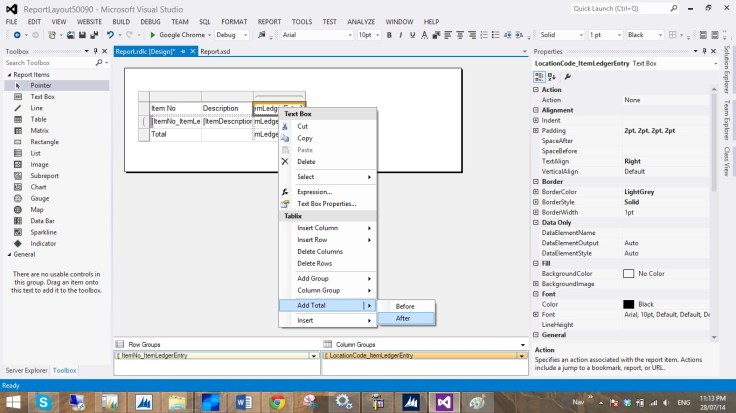The height and width of the screenshot is (413, 736).
Task: Open the Skype icon in the taskbar
Action: point(45,401)
